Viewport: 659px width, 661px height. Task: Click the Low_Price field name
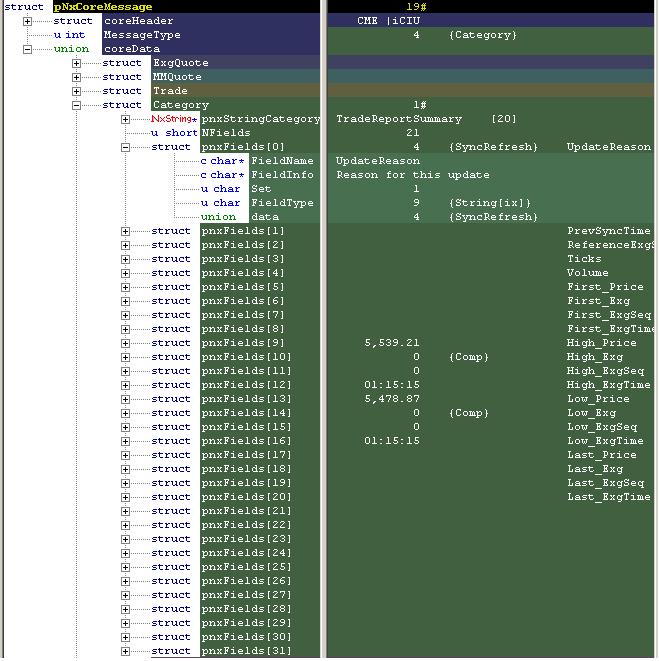tap(598, 399)
